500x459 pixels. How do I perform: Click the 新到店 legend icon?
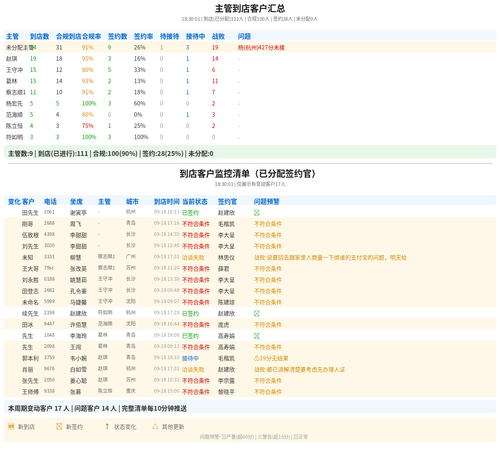coord(11,426)
